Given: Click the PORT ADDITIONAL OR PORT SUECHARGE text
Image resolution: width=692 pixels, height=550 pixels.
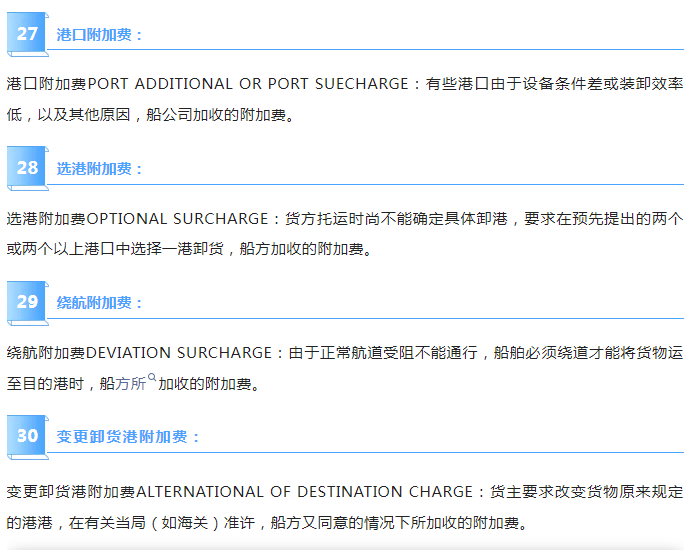Looking at the screenshot, I should click(248, 84).
